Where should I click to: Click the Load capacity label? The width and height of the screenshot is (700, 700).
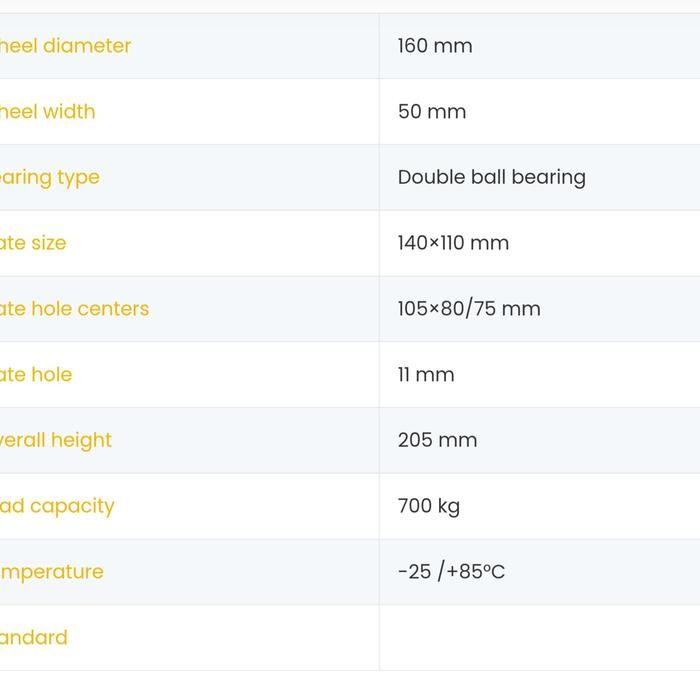[57, 506]
